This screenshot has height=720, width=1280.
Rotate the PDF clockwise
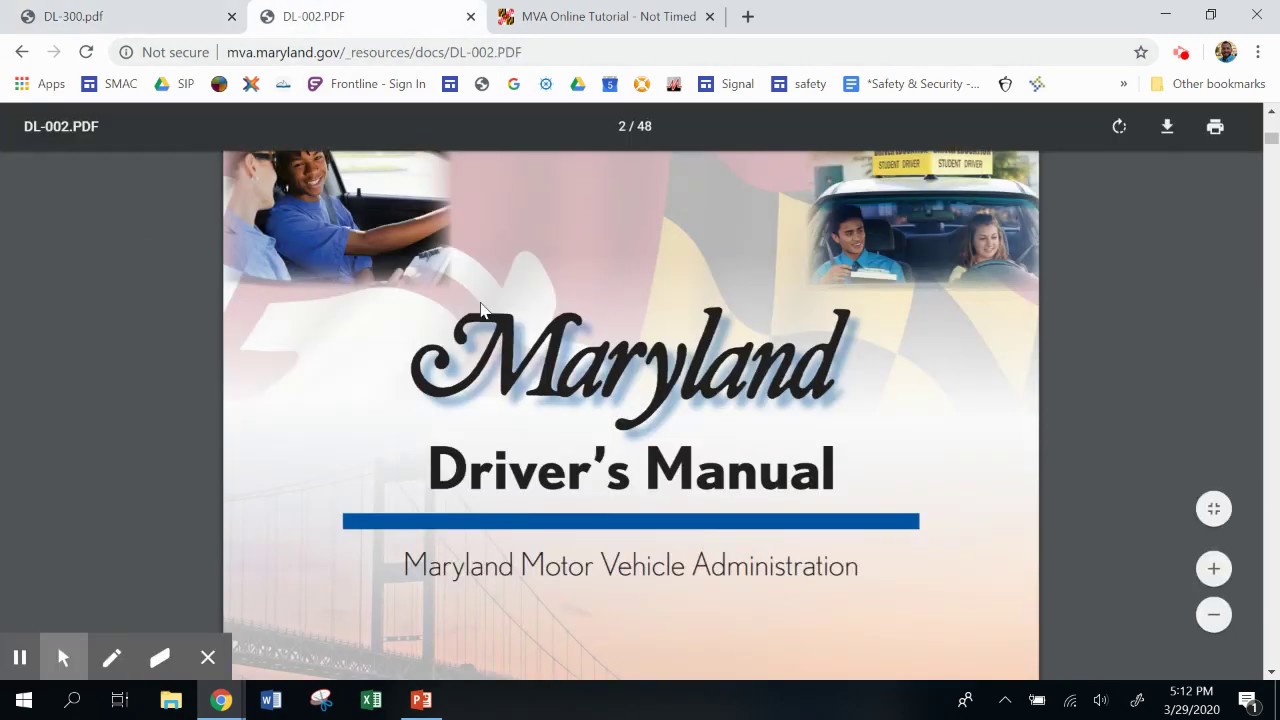point(1119,126)
